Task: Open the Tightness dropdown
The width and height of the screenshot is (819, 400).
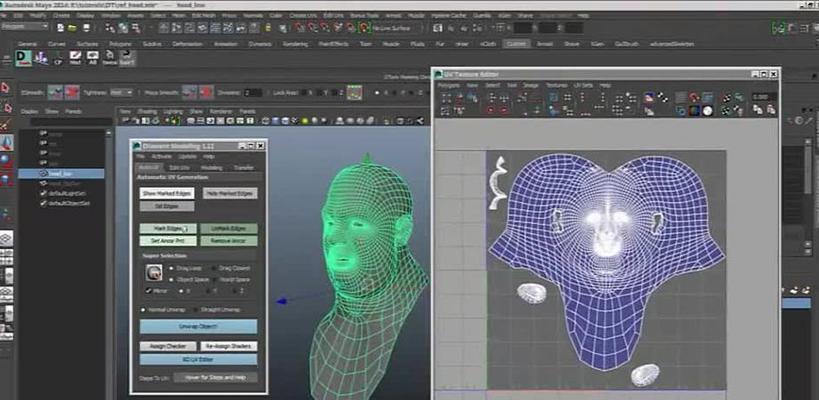Action: (x=122, y=92)
